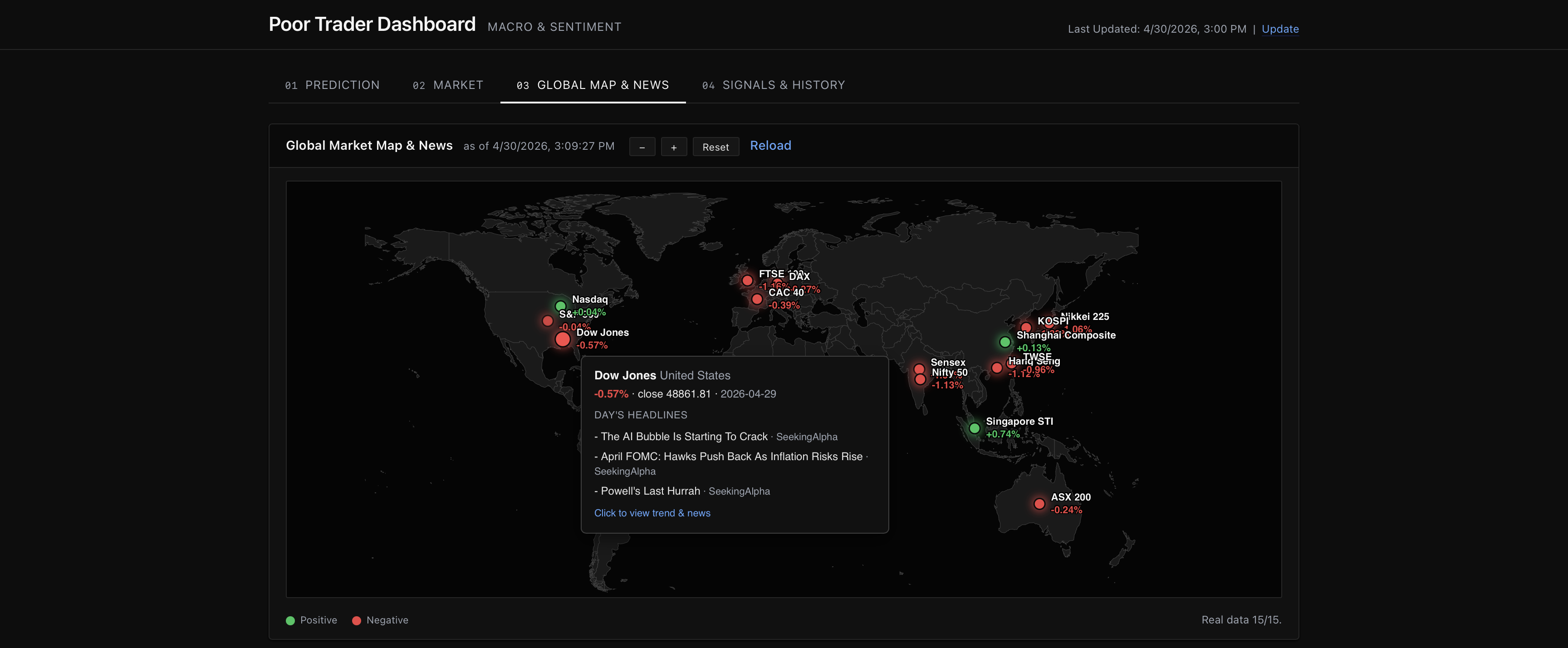Image resolution: width=1568 pixels, height=648 pixels.
Task: Click the 'TWSE' map label
Action: pyautogui.click(x=1037, y=356)
